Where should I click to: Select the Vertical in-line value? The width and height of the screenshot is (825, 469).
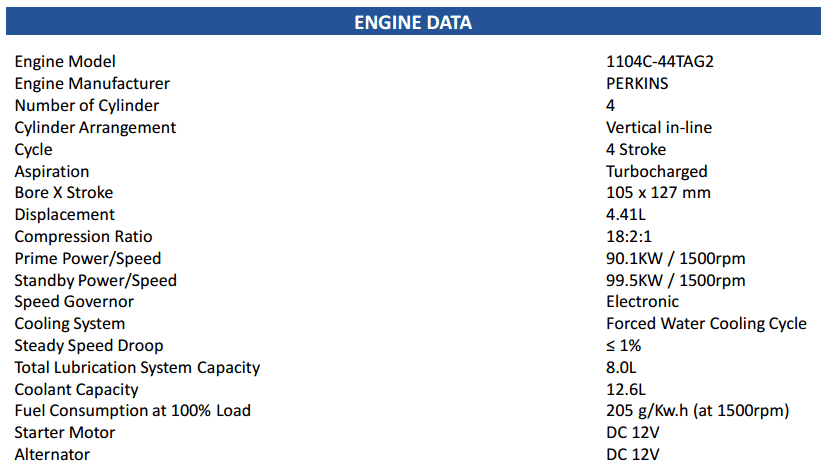(x=659, y=128)
